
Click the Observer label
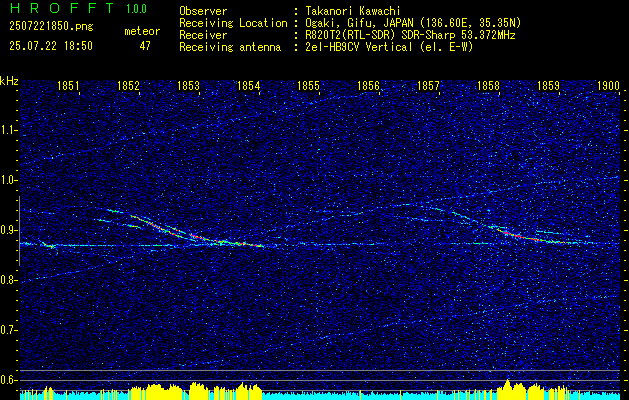203,11
